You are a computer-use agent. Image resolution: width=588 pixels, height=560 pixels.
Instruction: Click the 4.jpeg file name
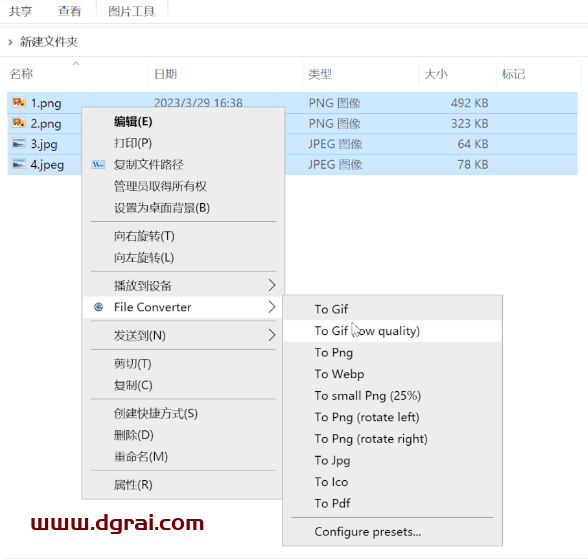pyautogui.click(x=47, y=165)
